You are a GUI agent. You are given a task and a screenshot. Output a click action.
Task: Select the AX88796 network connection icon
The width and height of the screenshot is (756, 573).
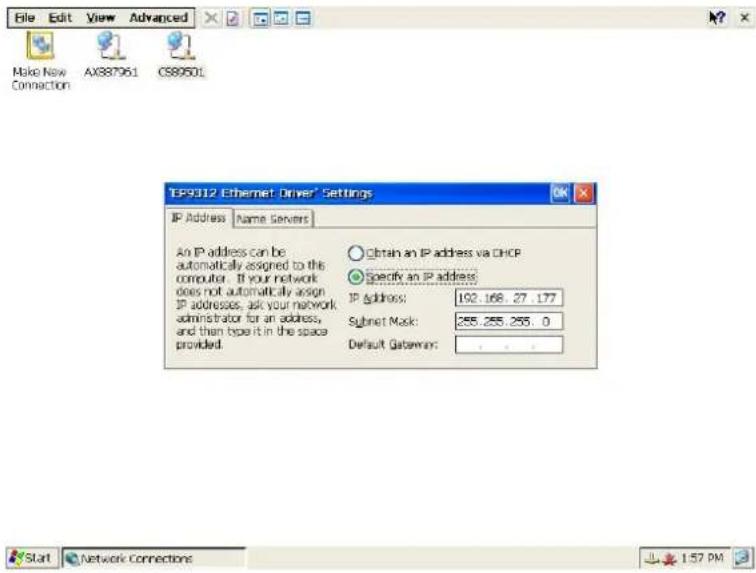click(111, 55)
